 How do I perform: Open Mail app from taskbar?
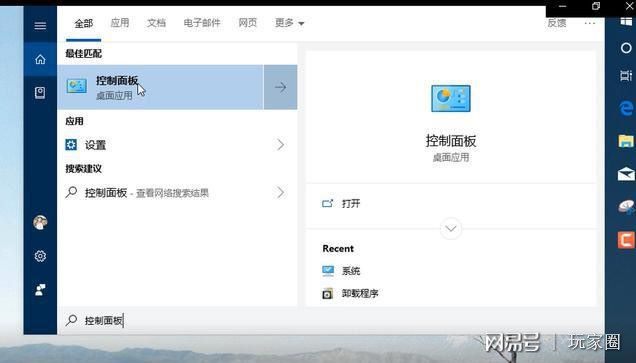626,174
